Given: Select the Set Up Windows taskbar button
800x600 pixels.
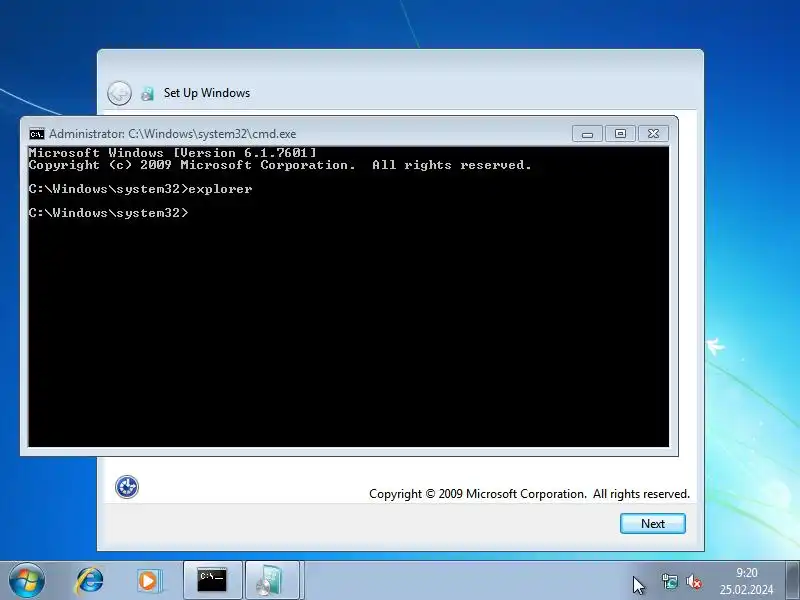Looking at the screenshot, I should click(272, 581).
